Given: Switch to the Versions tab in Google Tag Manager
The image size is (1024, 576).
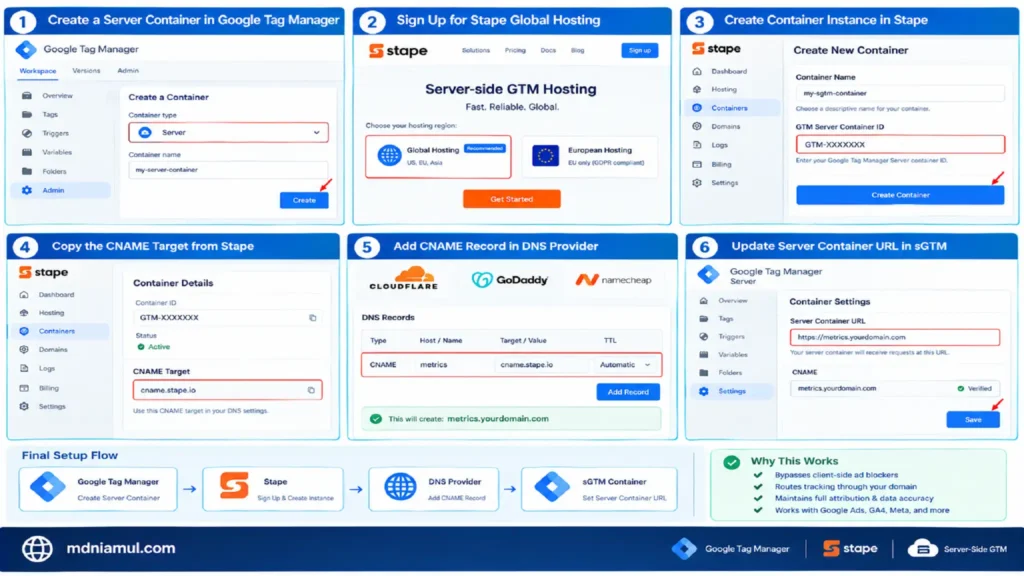Looking at the screenshot, I should tap(86, 71).
